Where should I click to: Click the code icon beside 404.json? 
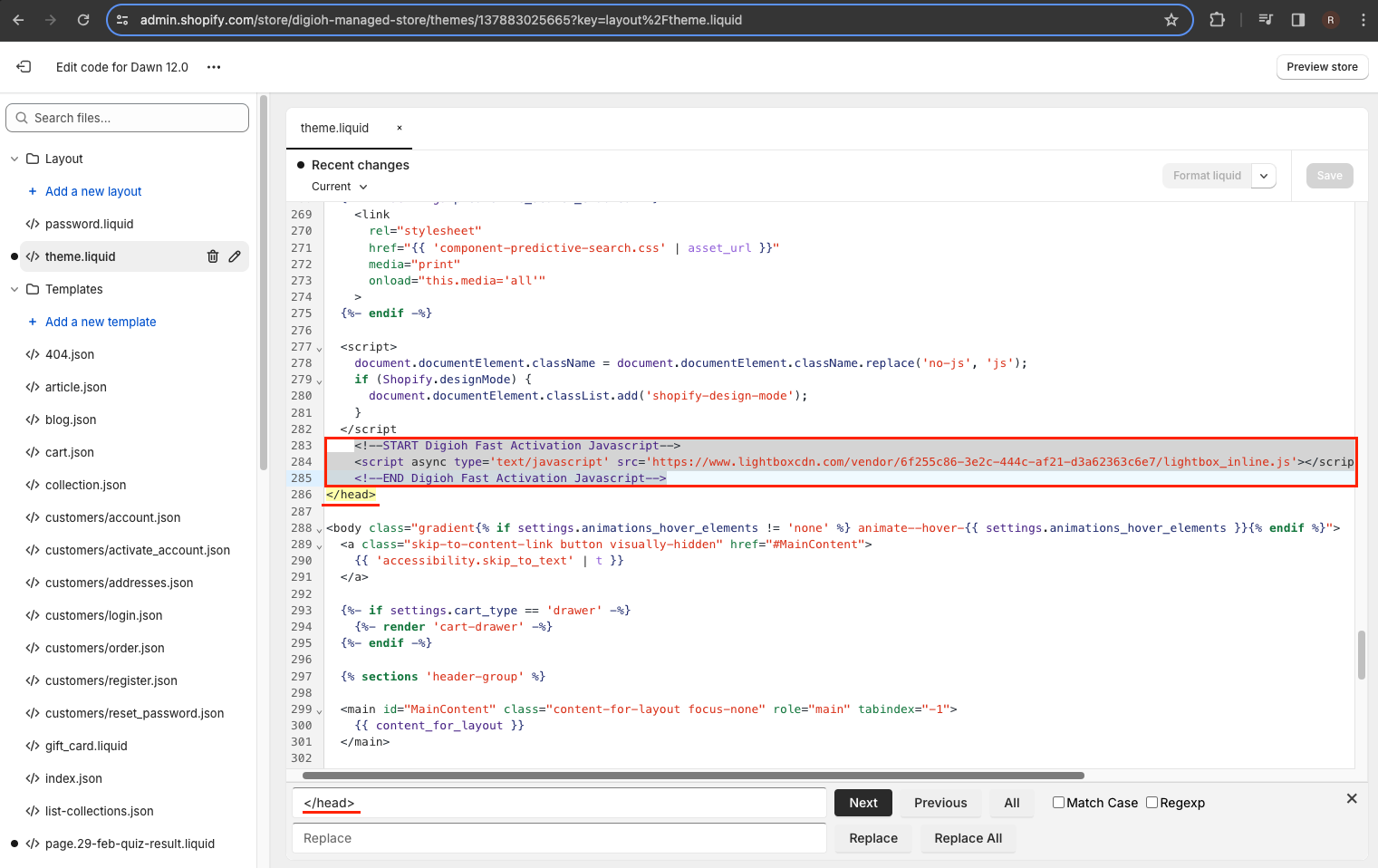[x=33, y=354]
